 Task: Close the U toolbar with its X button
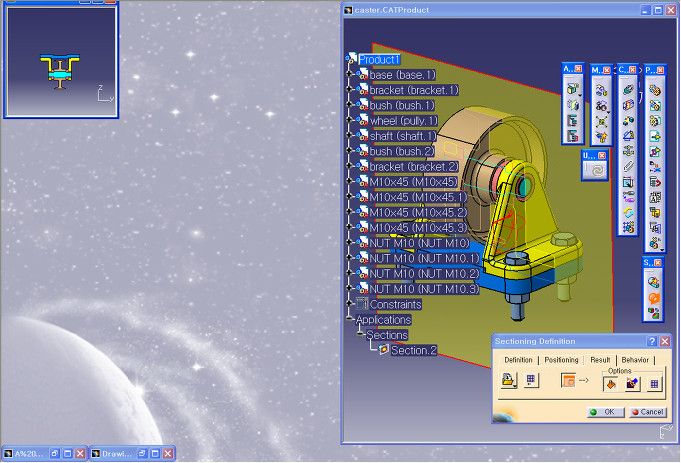[602, 155]
